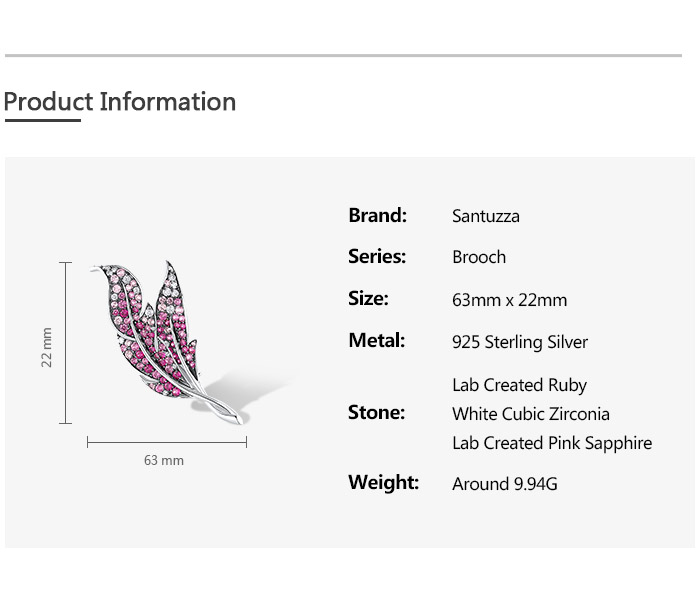Click the 22 mm height dimension label

(x=47, y=347)
